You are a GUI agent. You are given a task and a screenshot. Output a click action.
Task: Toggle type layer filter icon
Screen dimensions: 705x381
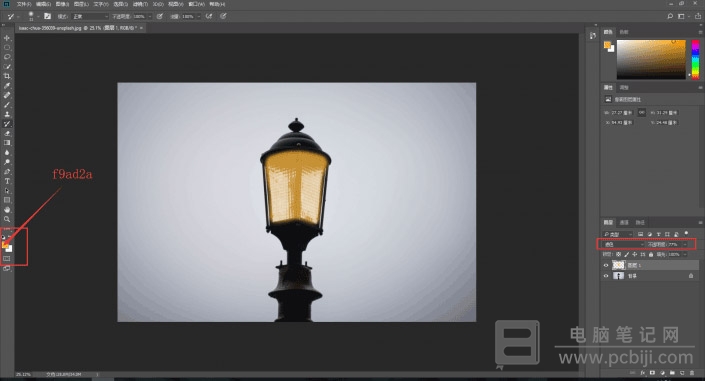(x=659, y=234)
